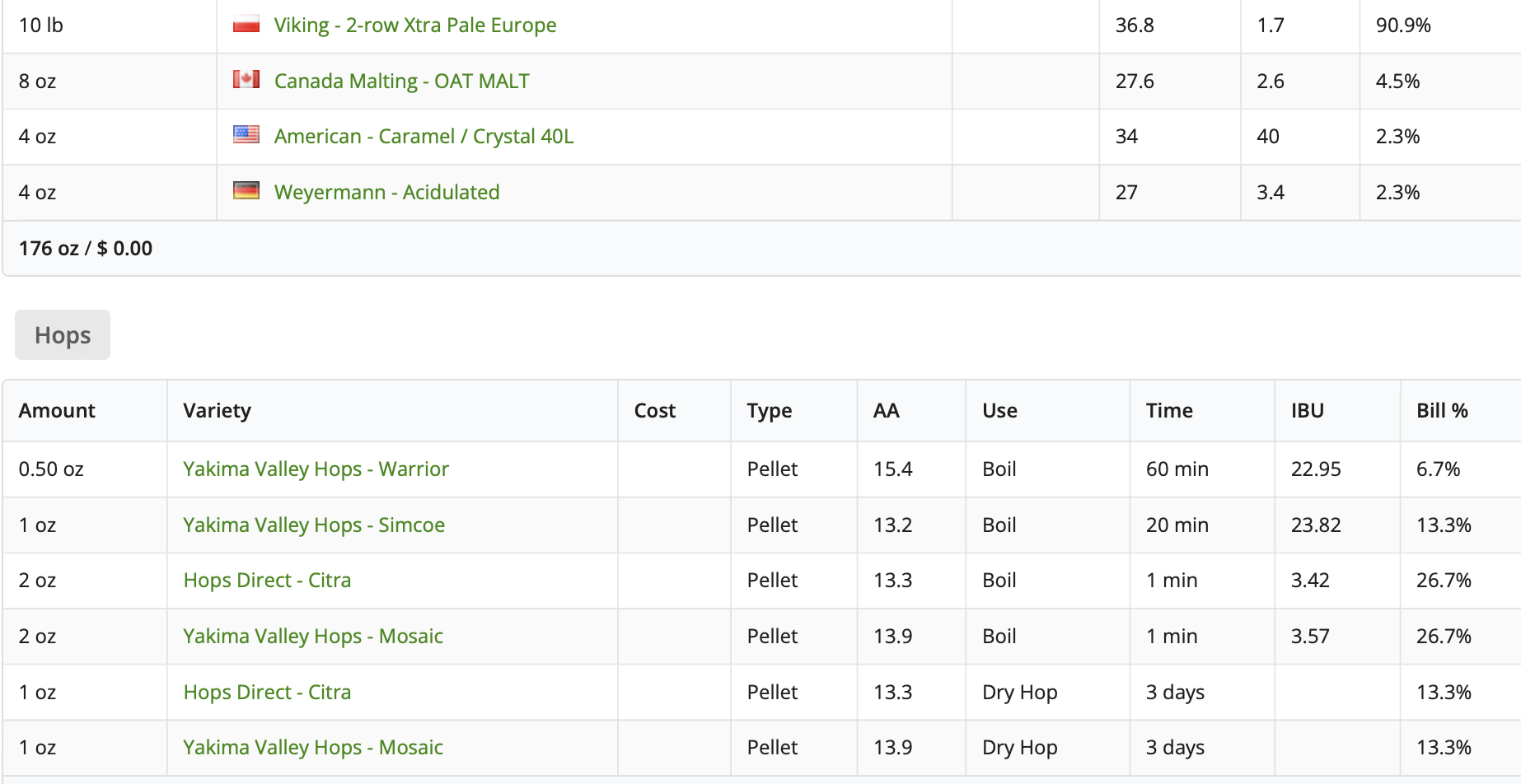The image size is (1521, 784).
Task: Open Yakima Valley Hops - Warrior link
Action: pos(316,469)
